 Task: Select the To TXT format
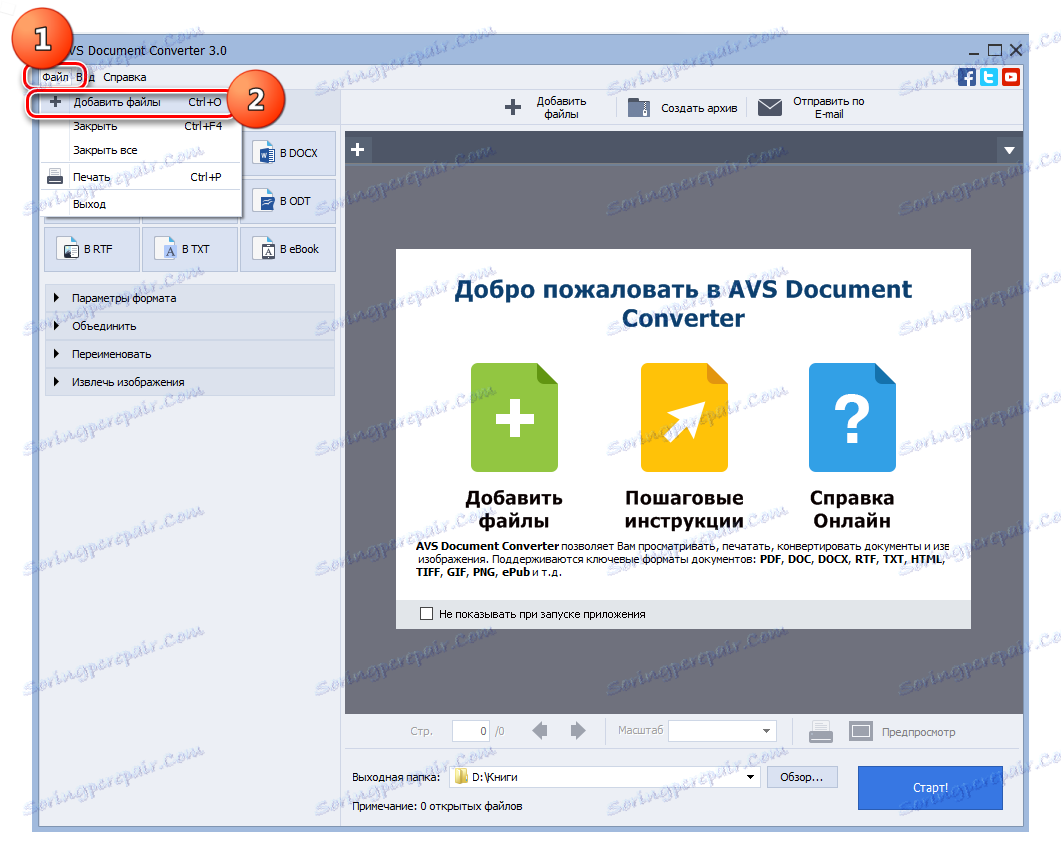[190, 250]
